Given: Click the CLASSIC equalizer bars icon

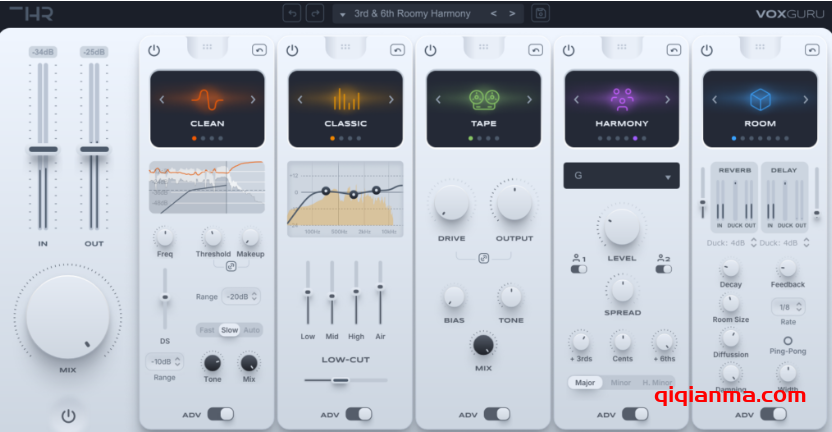Looking at the screenshot, I should [346, 99].
